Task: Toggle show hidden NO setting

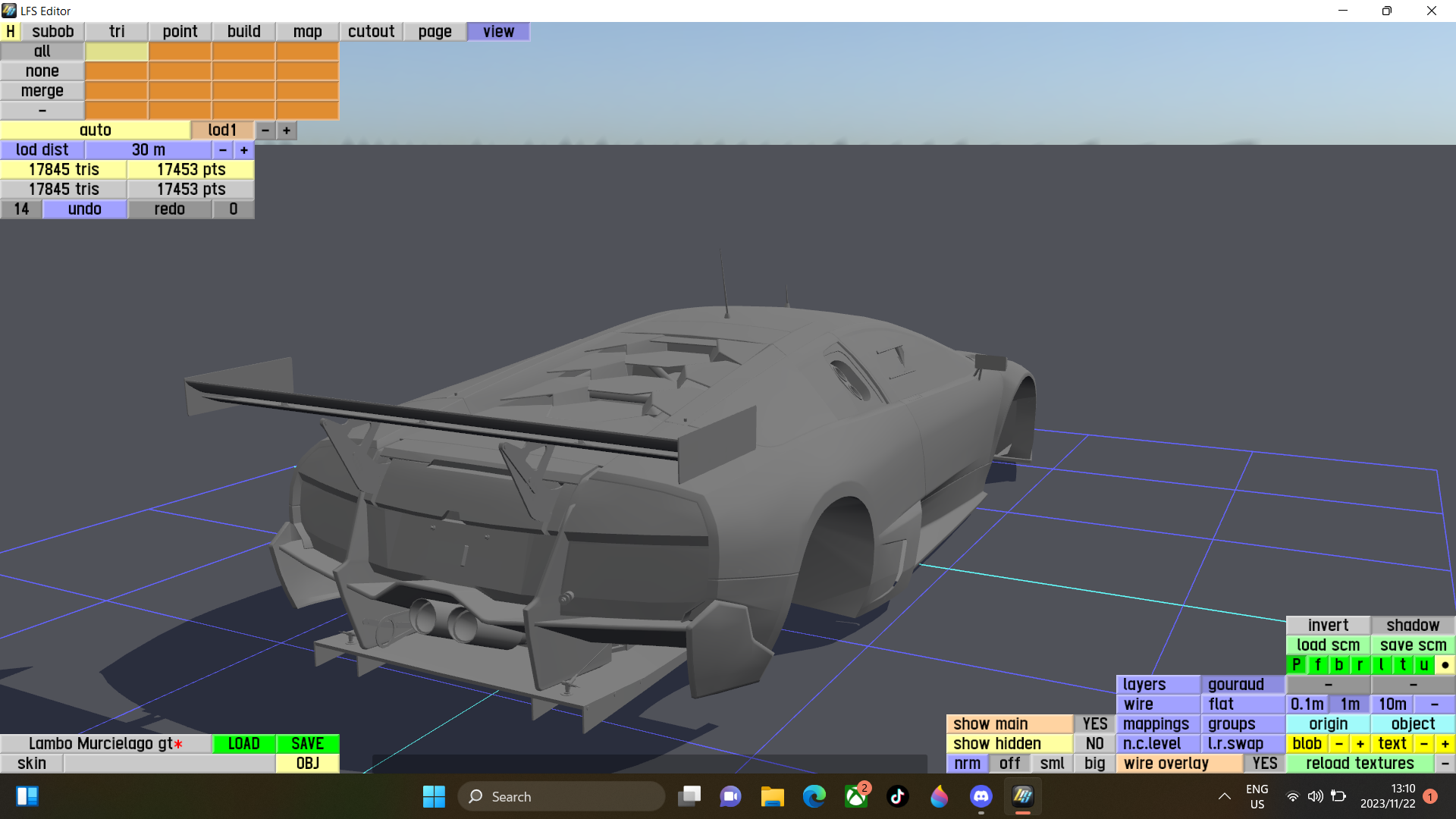Action: (x=1094, y=744)
